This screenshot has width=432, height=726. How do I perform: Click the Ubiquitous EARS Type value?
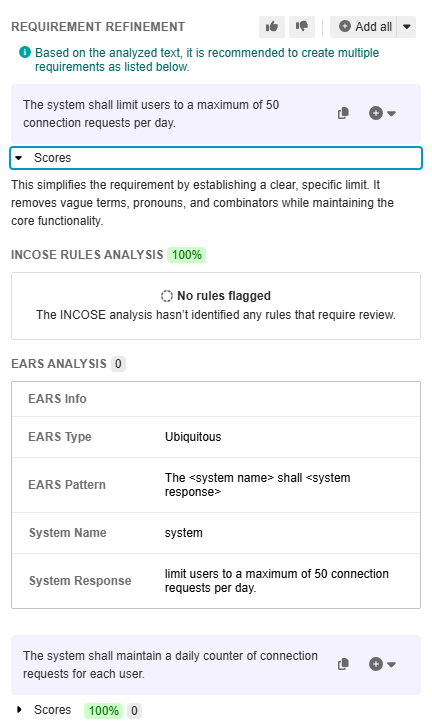(x=193, y=437)
